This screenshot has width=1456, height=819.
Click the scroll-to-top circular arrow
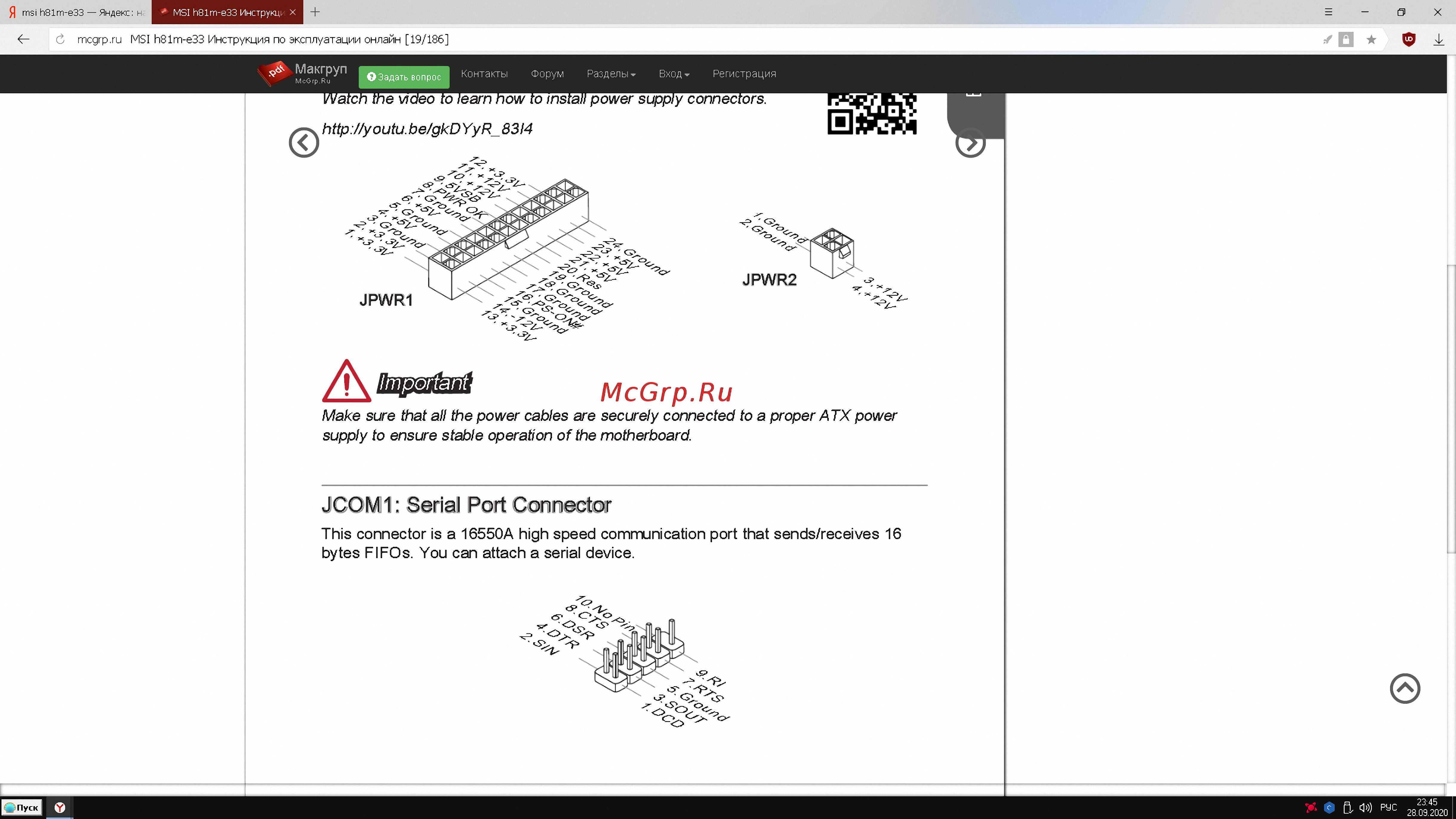(x=1405, y=689)
